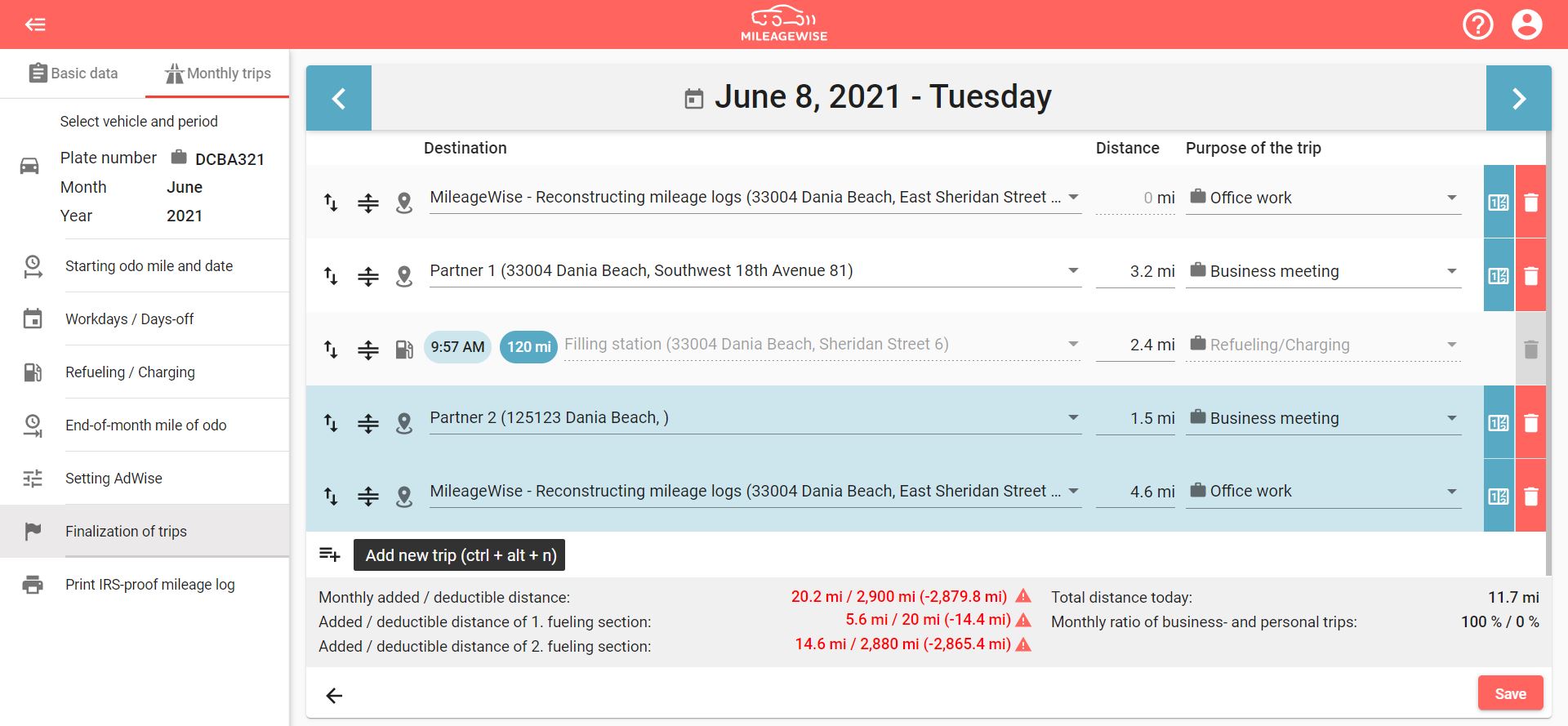The width and height of the screenshot is (1568, 726).
Task: Click the 9:57 AM time chip
Action: click(x=457, y=347)
